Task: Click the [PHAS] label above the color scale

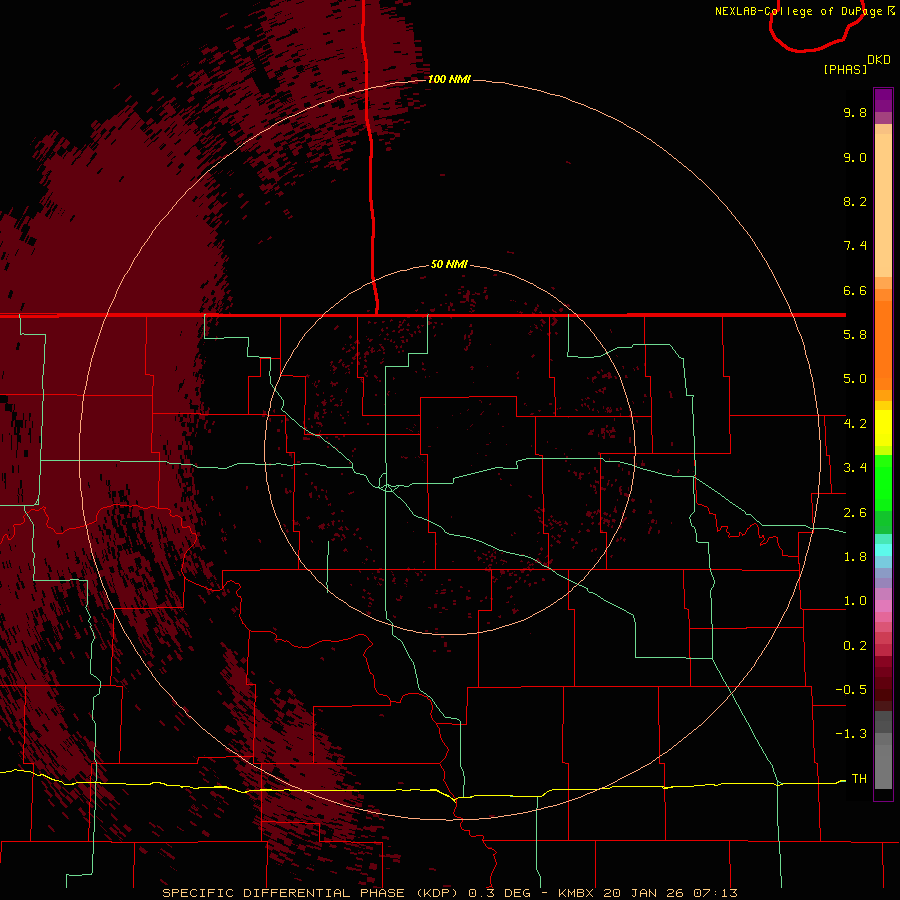Action: point(845,69)
